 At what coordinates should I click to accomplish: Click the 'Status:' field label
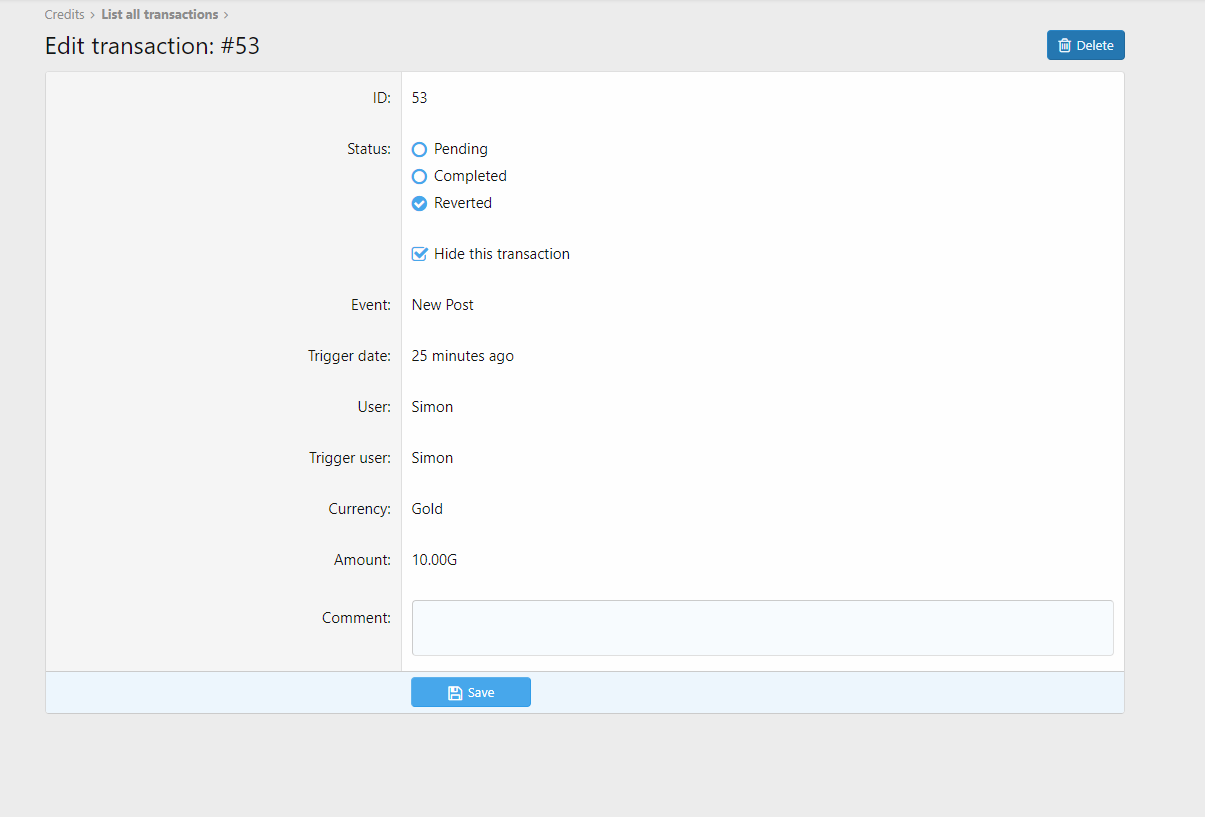pyautogui.click(x=368, y=149)
